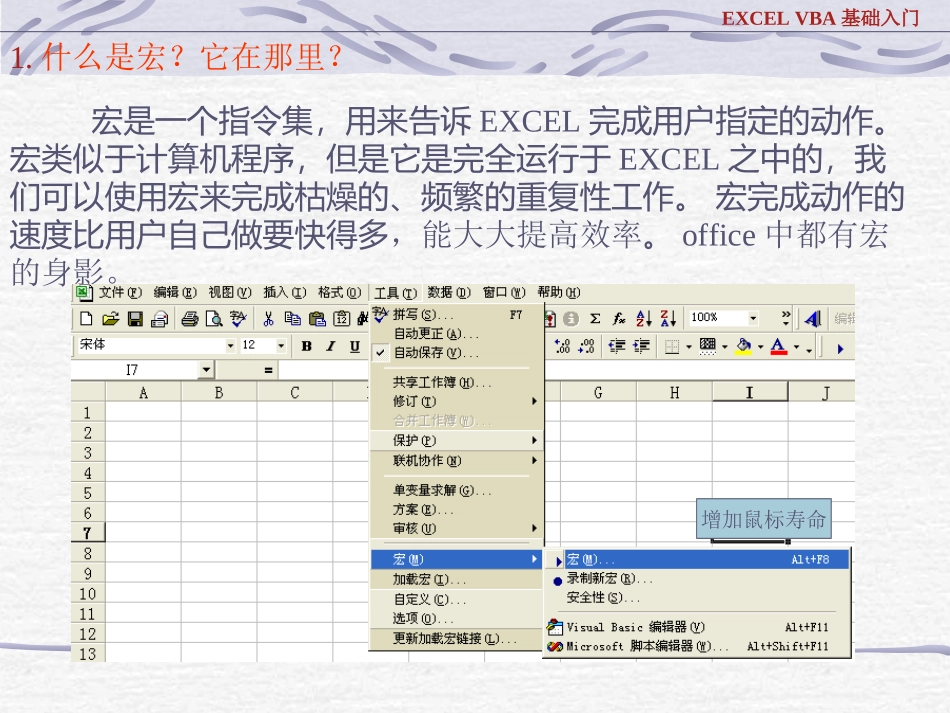Viewport: 950px width, 713px height.
Task: Click the Print Preview magnifier icon
Action: pos(214,319)
